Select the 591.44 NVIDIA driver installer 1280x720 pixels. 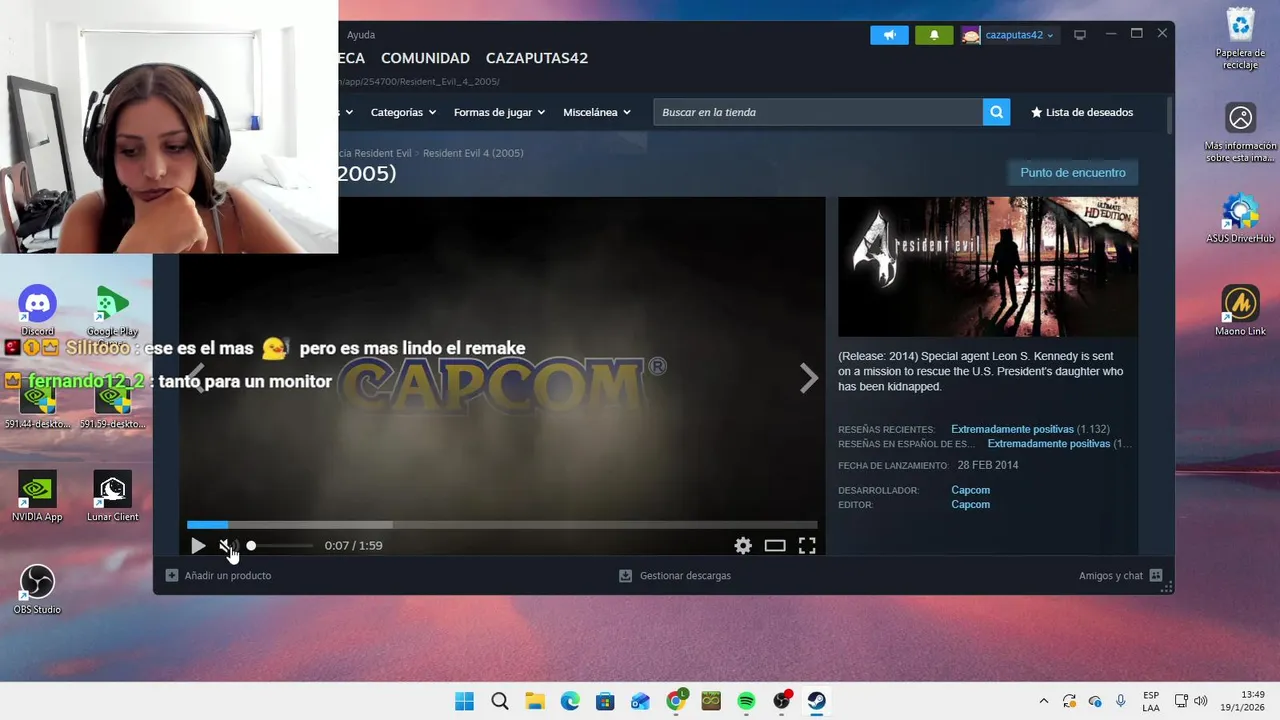[x=38, y=405]
